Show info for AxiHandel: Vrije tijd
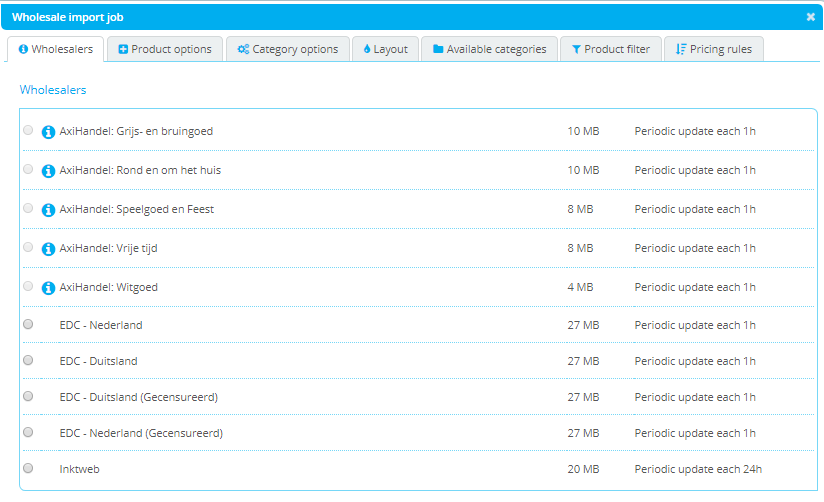Screen dimensions: 824x502 point(48,249)
